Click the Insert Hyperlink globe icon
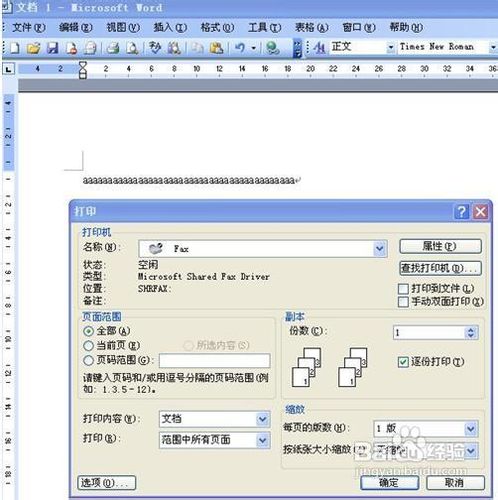 [272, 48]
